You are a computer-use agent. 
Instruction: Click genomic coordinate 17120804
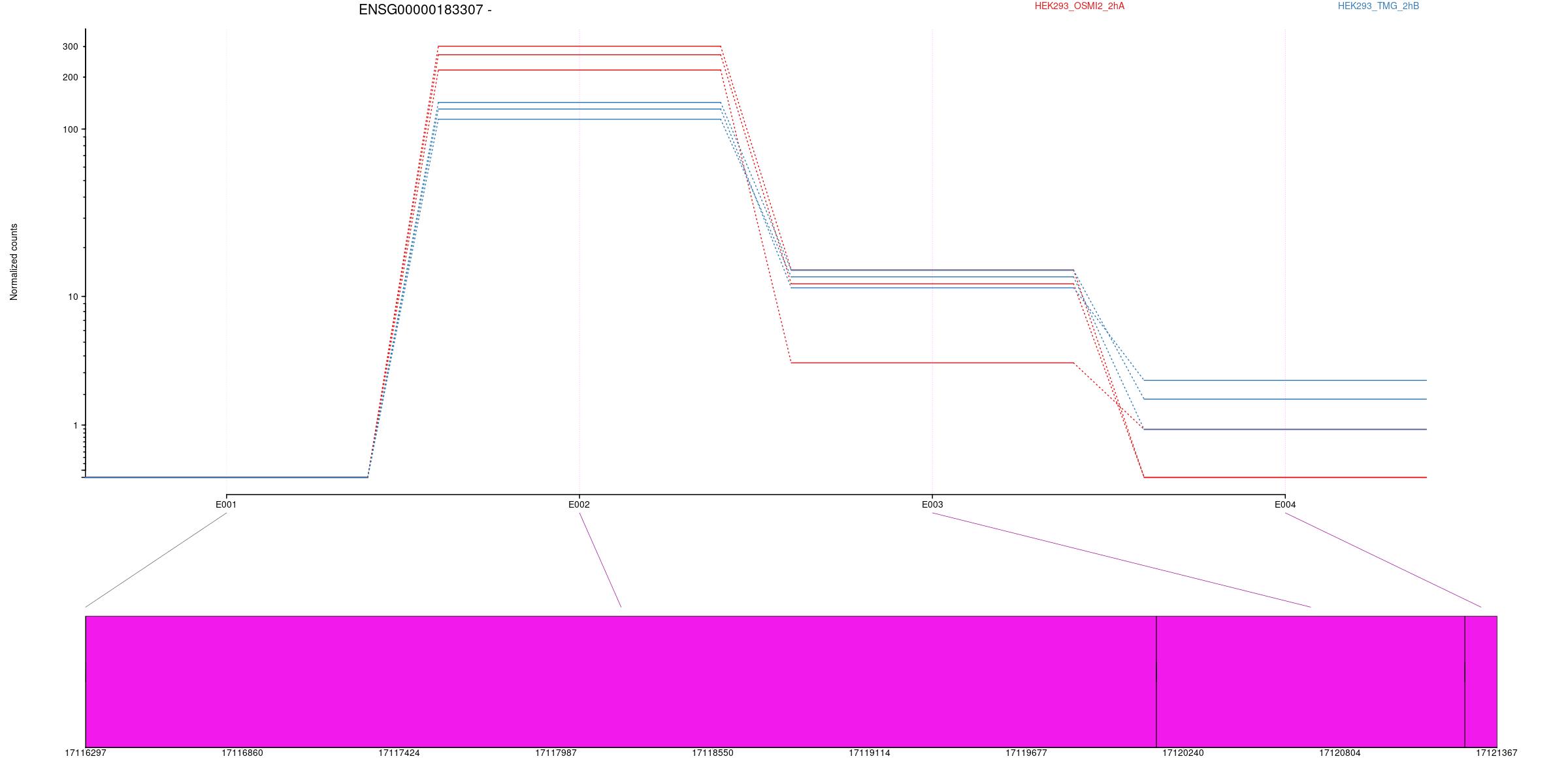tap(1340, 753)
